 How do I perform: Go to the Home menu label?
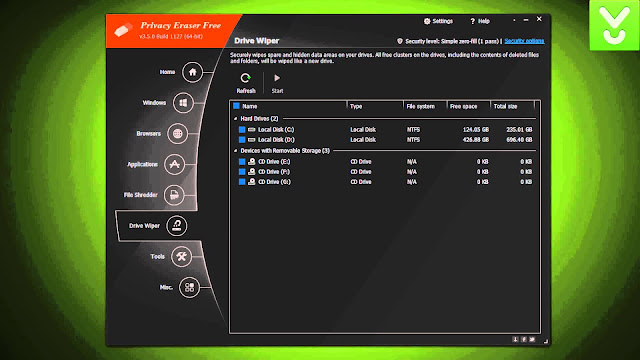pos(167,72)
